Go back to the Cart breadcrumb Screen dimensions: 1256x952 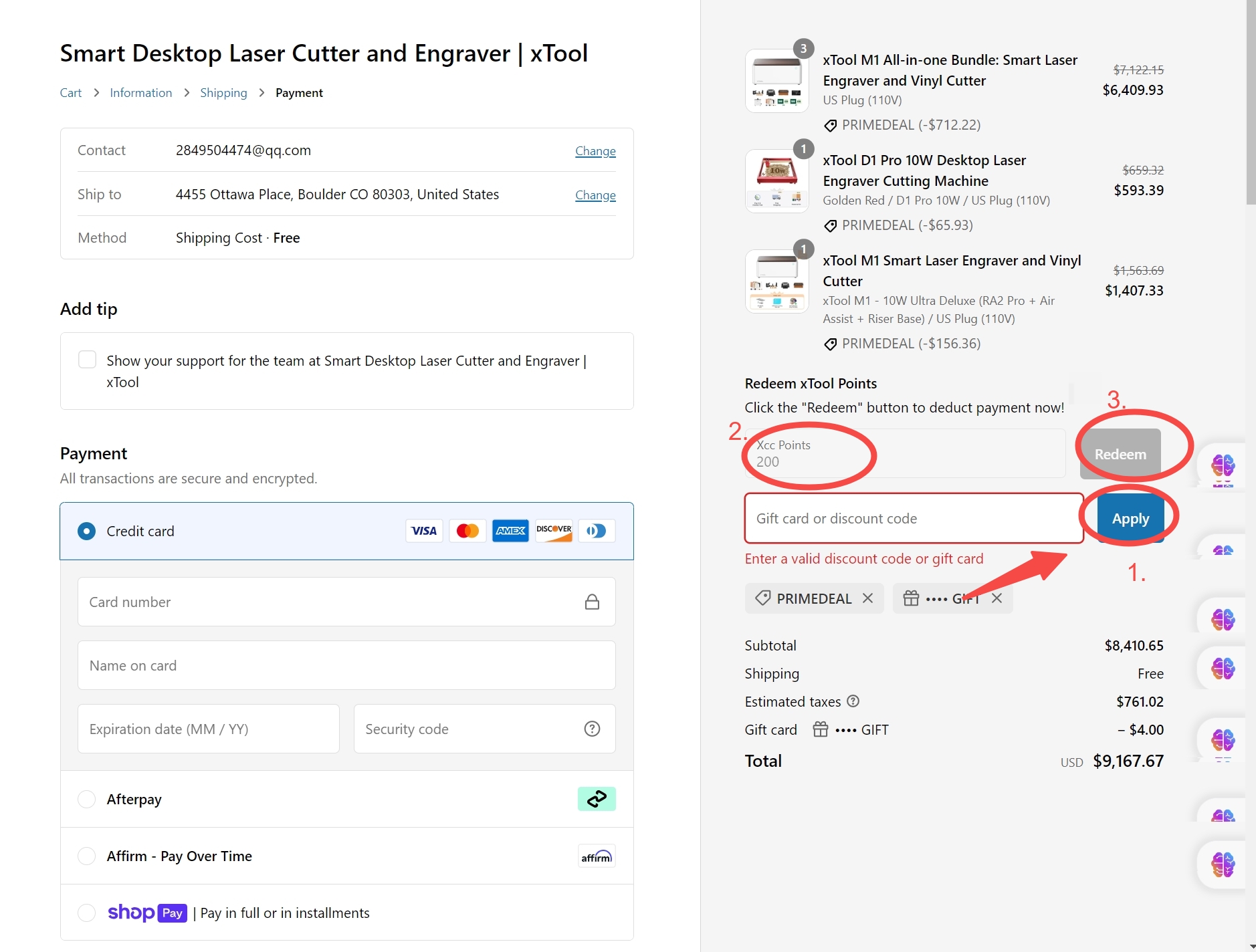click(x=71, y=92)
